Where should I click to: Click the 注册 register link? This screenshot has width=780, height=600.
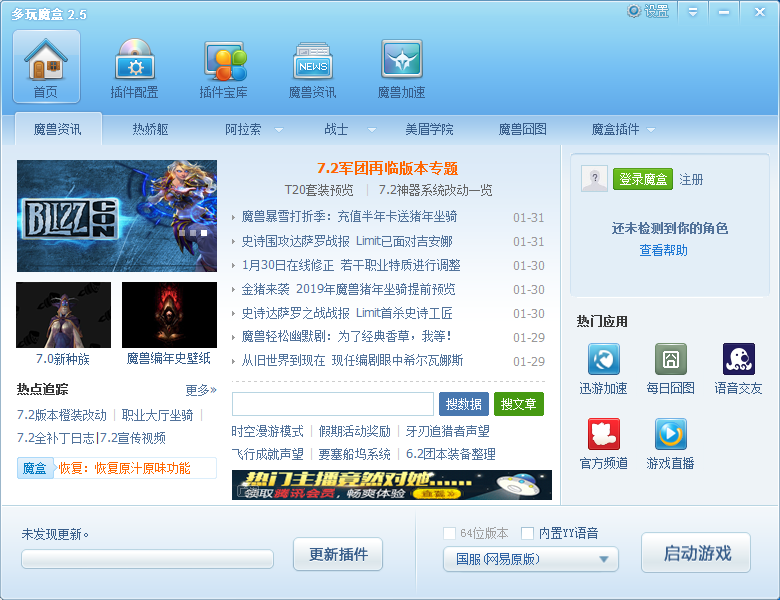point(691,180)
